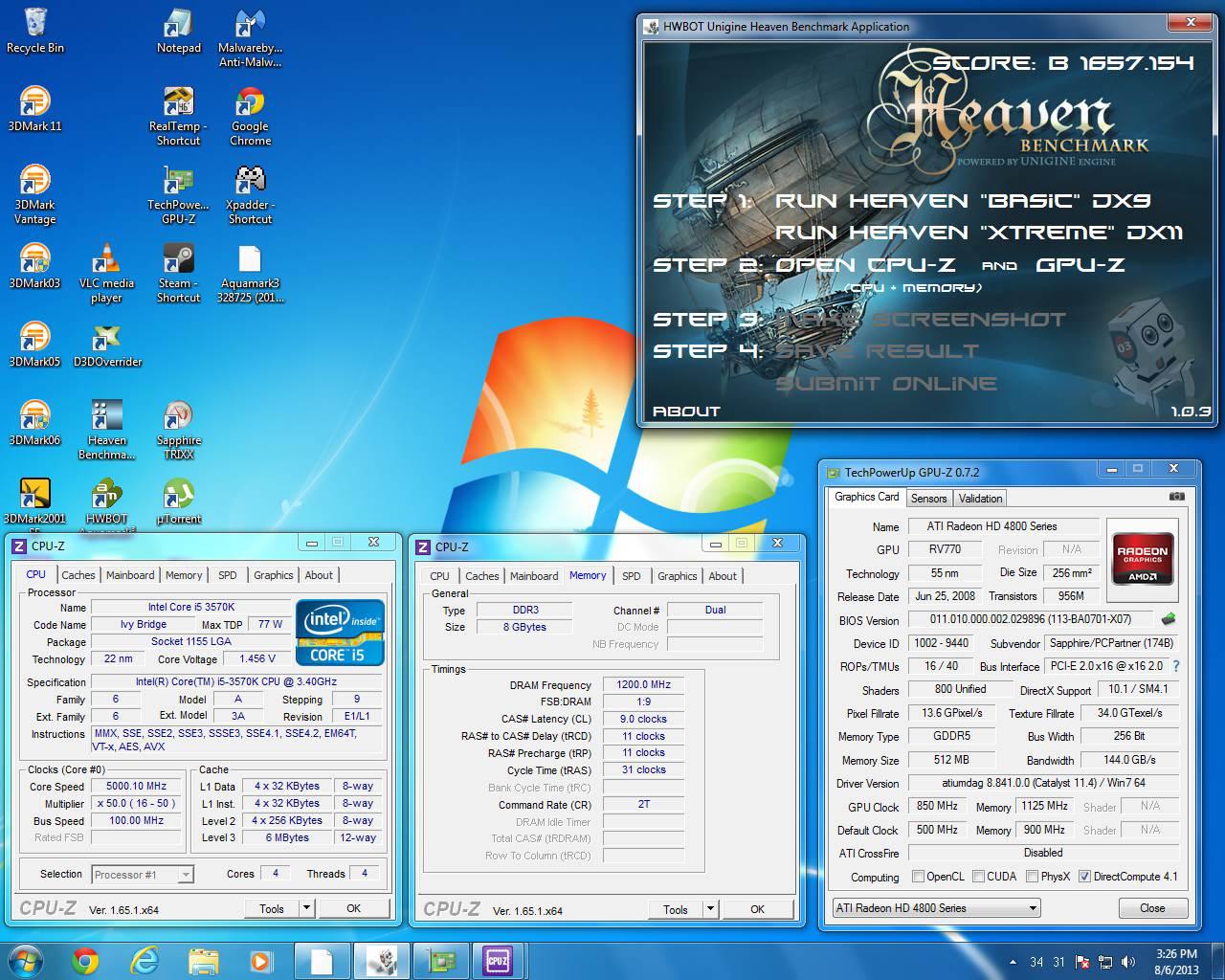
Task: Show hidden system tray icons arrow
Action: pos(1013,962)
